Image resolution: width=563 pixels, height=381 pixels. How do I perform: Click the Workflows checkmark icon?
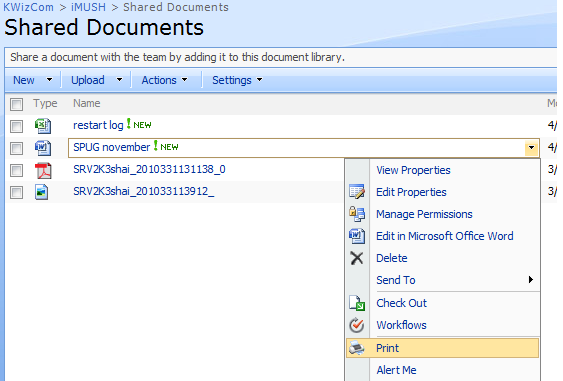(357, 325)
